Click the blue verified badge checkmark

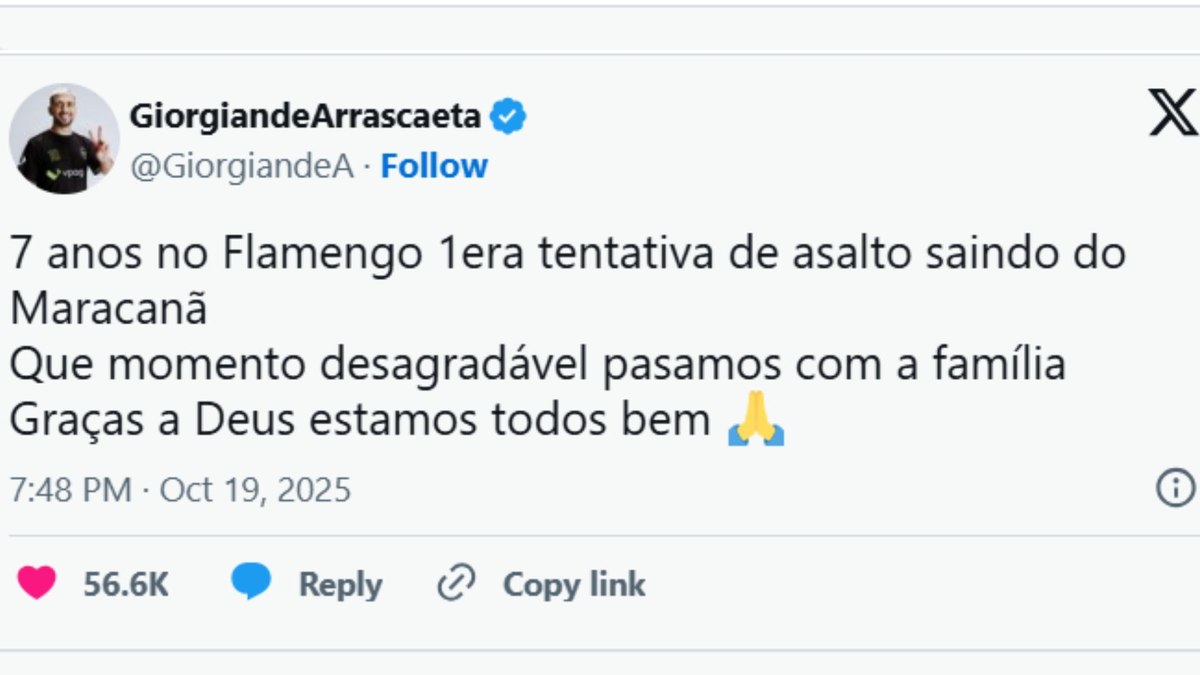(506, 115)
